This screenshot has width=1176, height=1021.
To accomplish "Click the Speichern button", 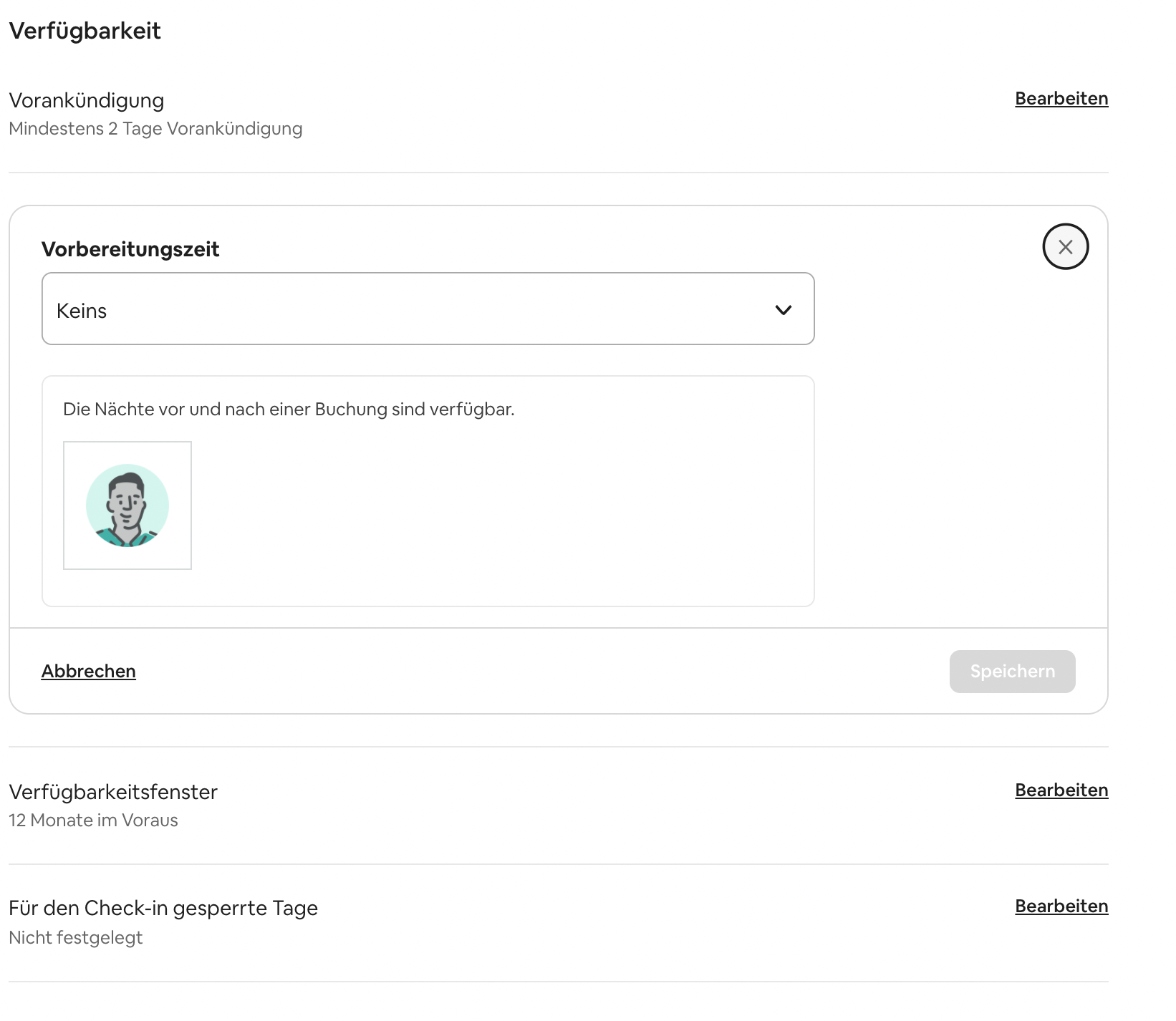I will click(x=1012, y=672).
